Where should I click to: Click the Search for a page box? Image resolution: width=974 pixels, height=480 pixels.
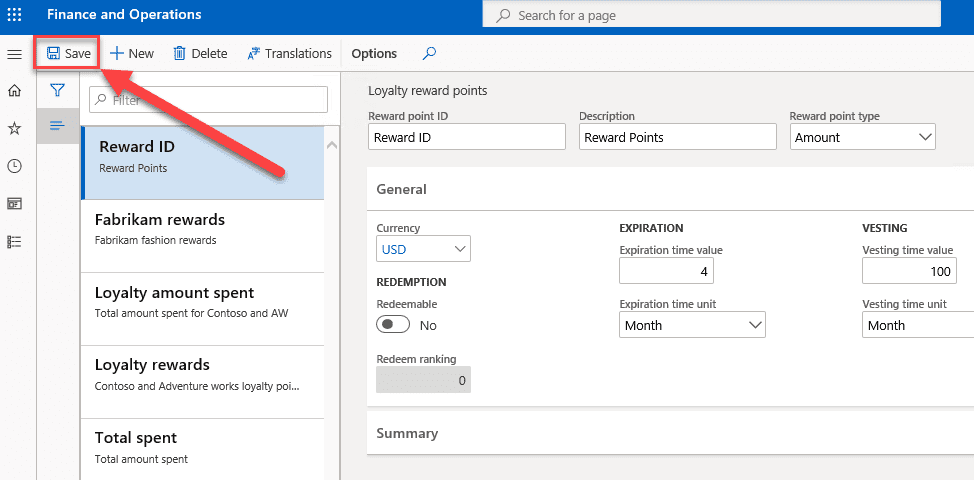[712, 16]
